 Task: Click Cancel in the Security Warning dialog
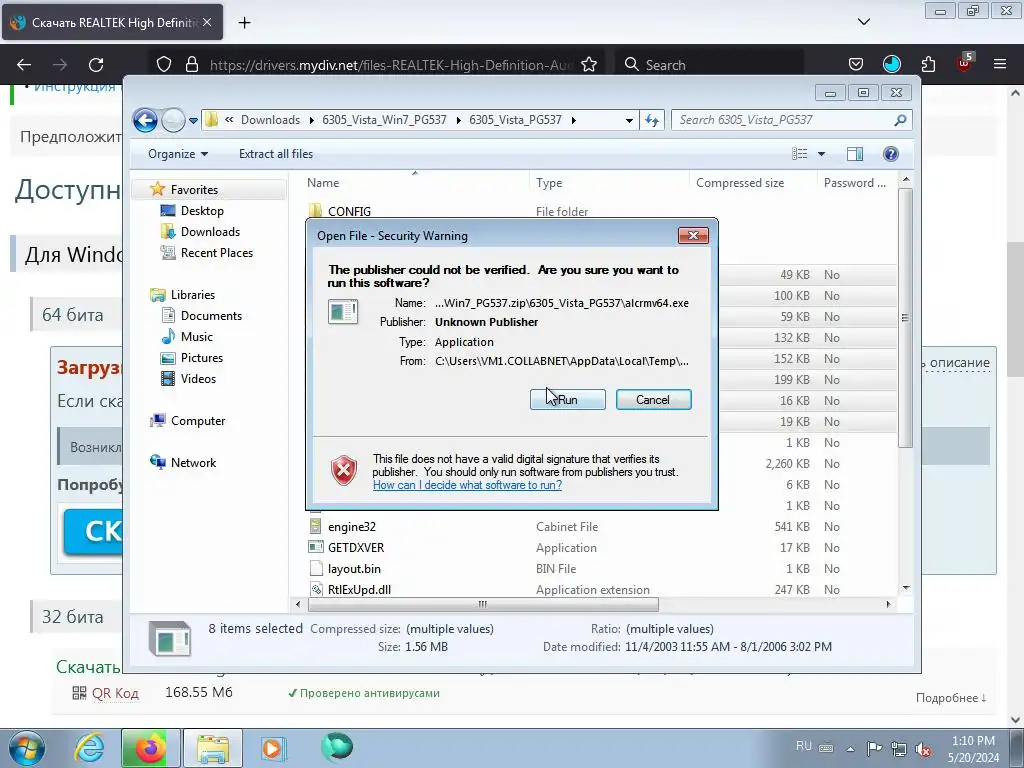click(653, 400)
